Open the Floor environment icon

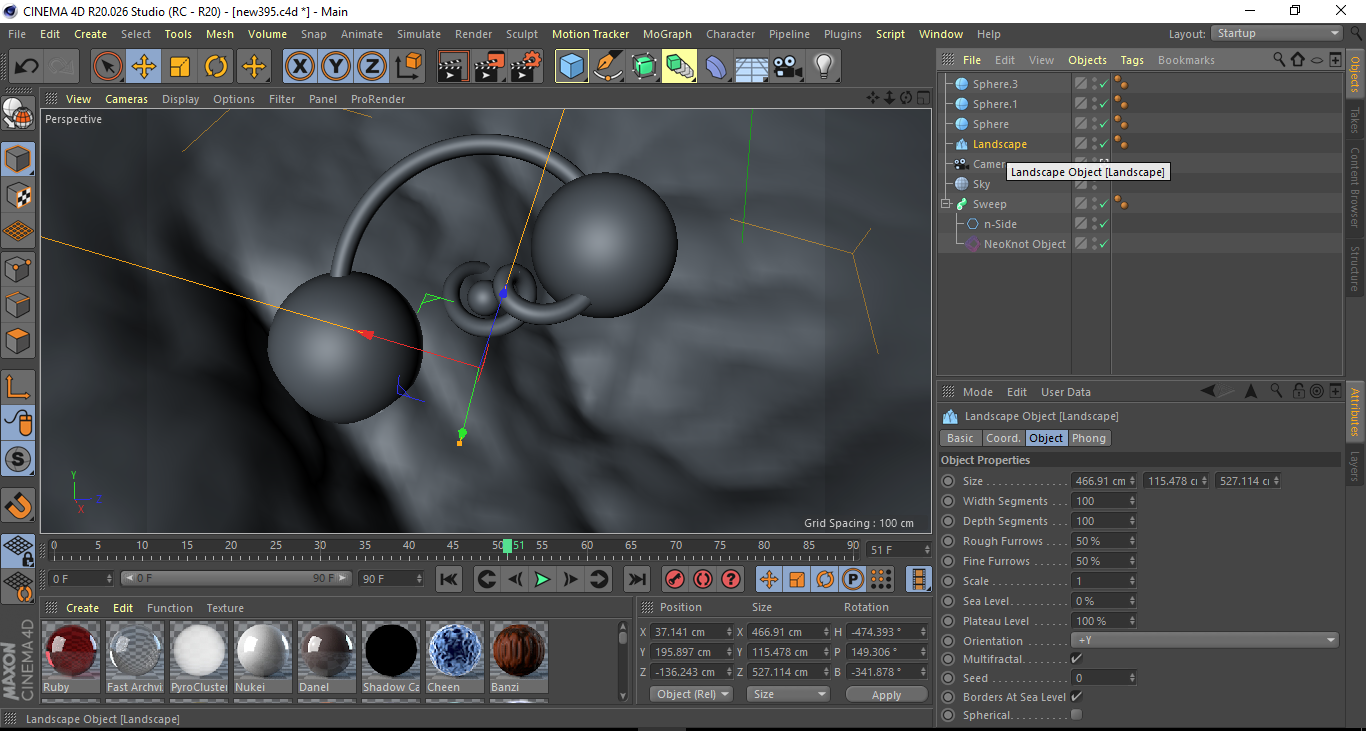click(x=752, y=67)
